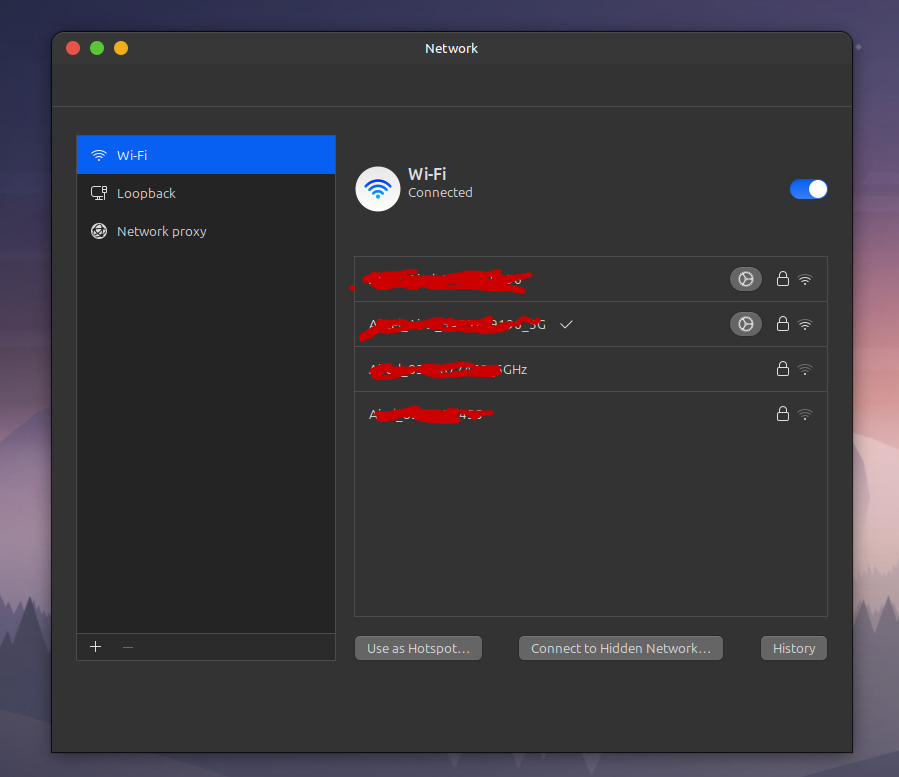The image size is (899, 777).
Task: Select the last network in list
Action: (x=591, y=414)
